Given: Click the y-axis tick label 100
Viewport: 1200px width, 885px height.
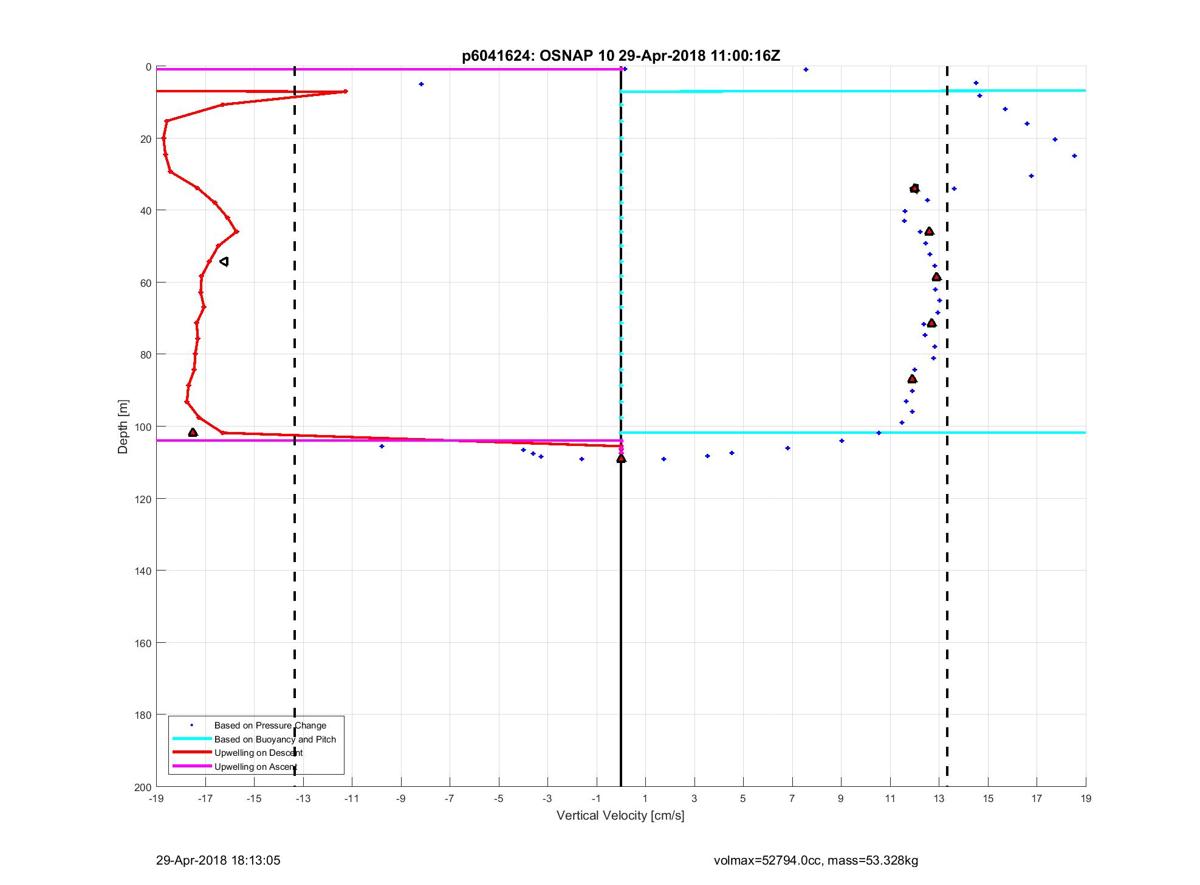Looking at the screenshot, I should coord(142,427).
